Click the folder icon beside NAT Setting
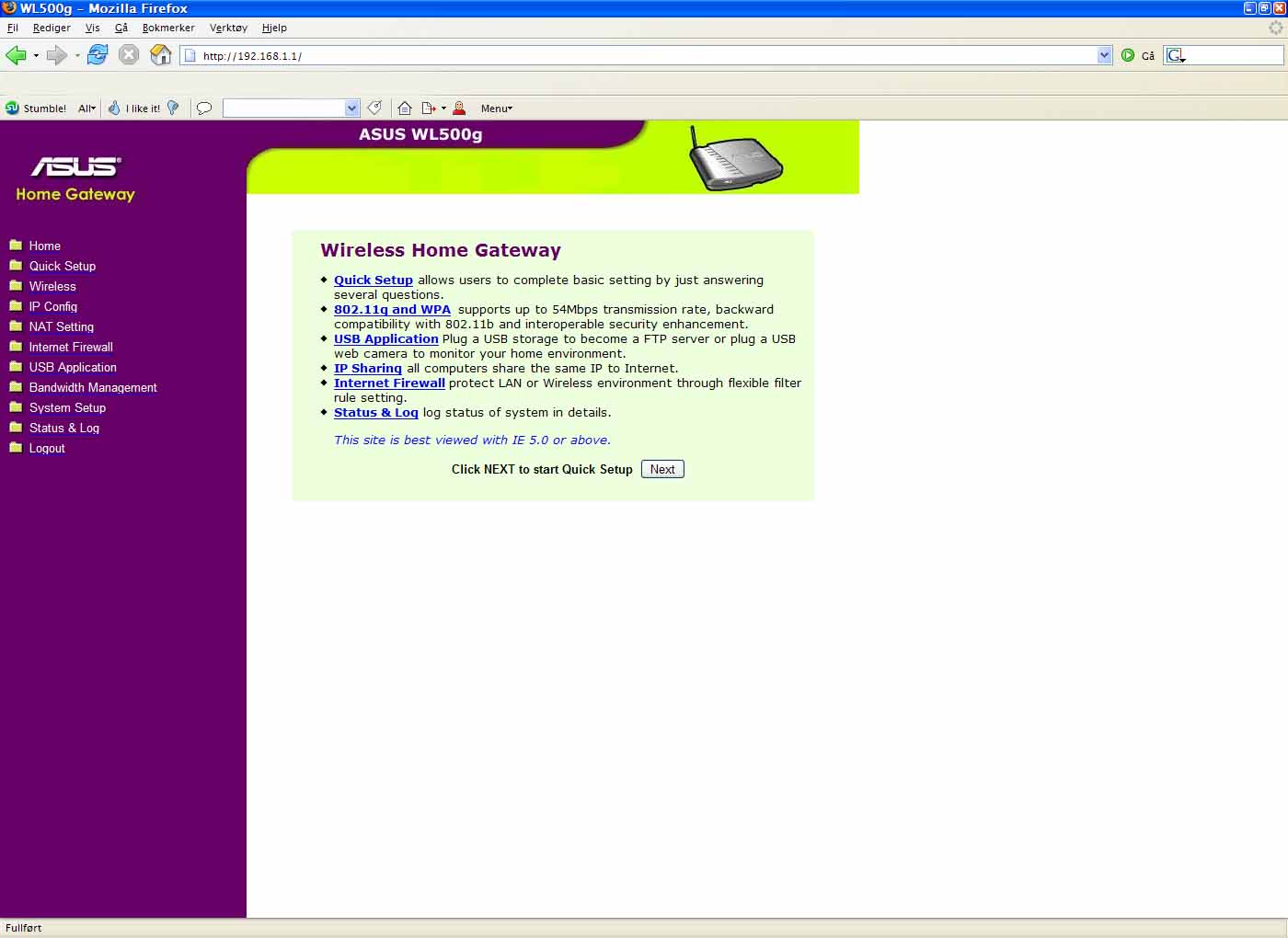 point(16,326)
